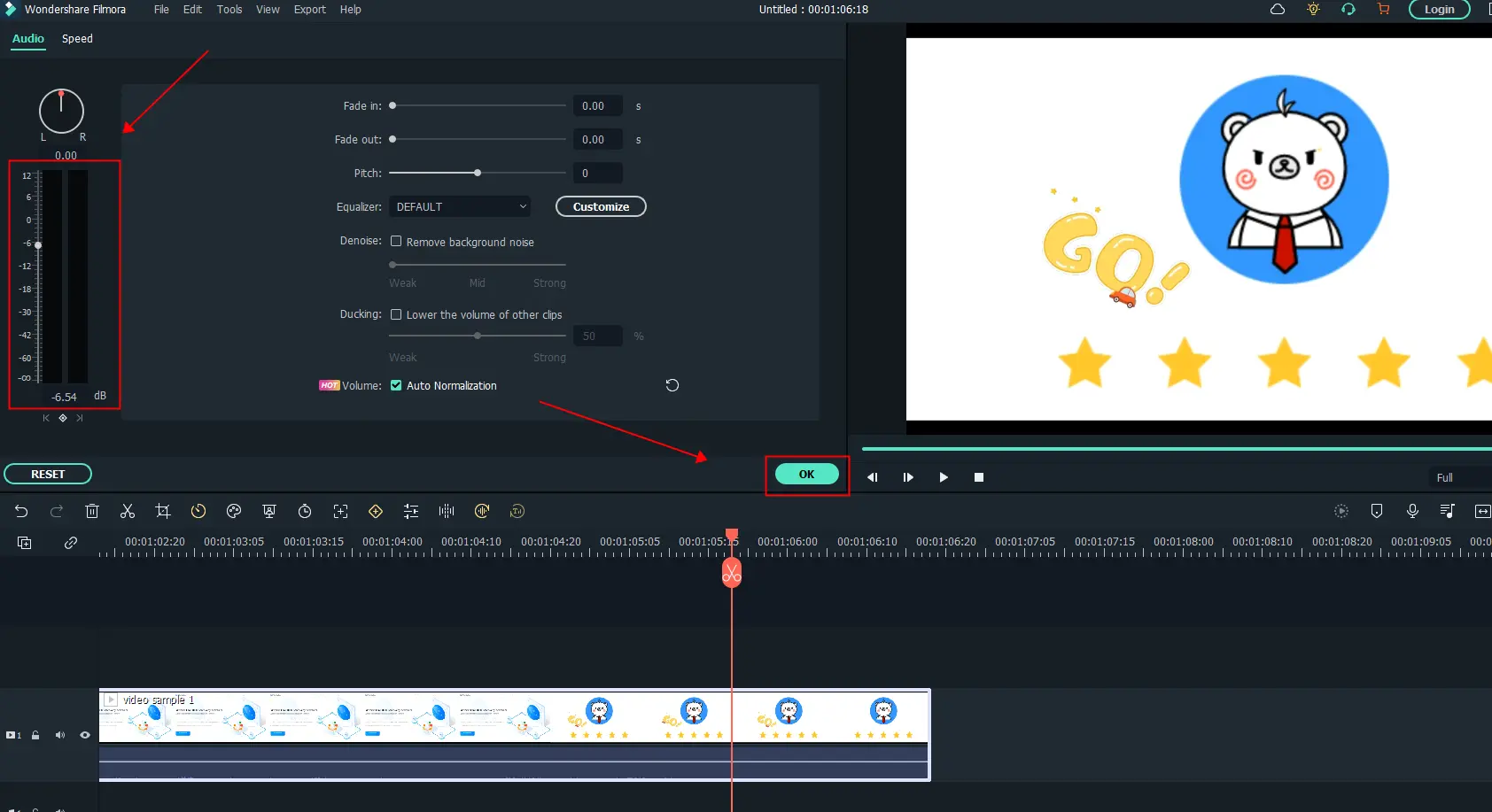Screen dimensions: 1492x812
Task: Undo the last edit in timeline toolbar
Action: (x=21, y=511)
